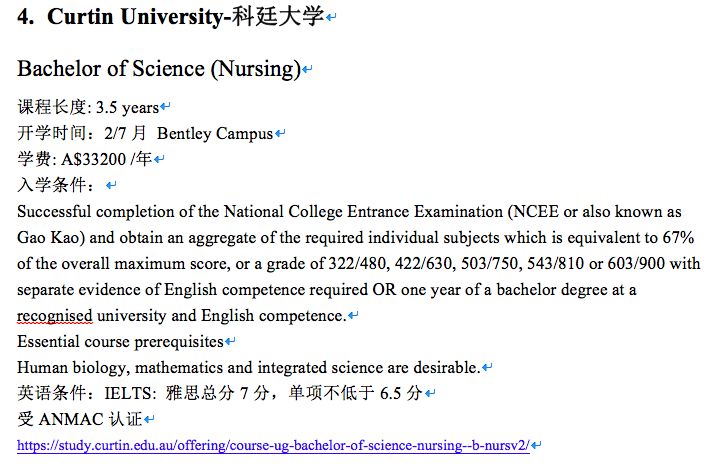Screen dimensions: 716x464
Task: Click the 67% figure in the paragraph
Action: 679,238
